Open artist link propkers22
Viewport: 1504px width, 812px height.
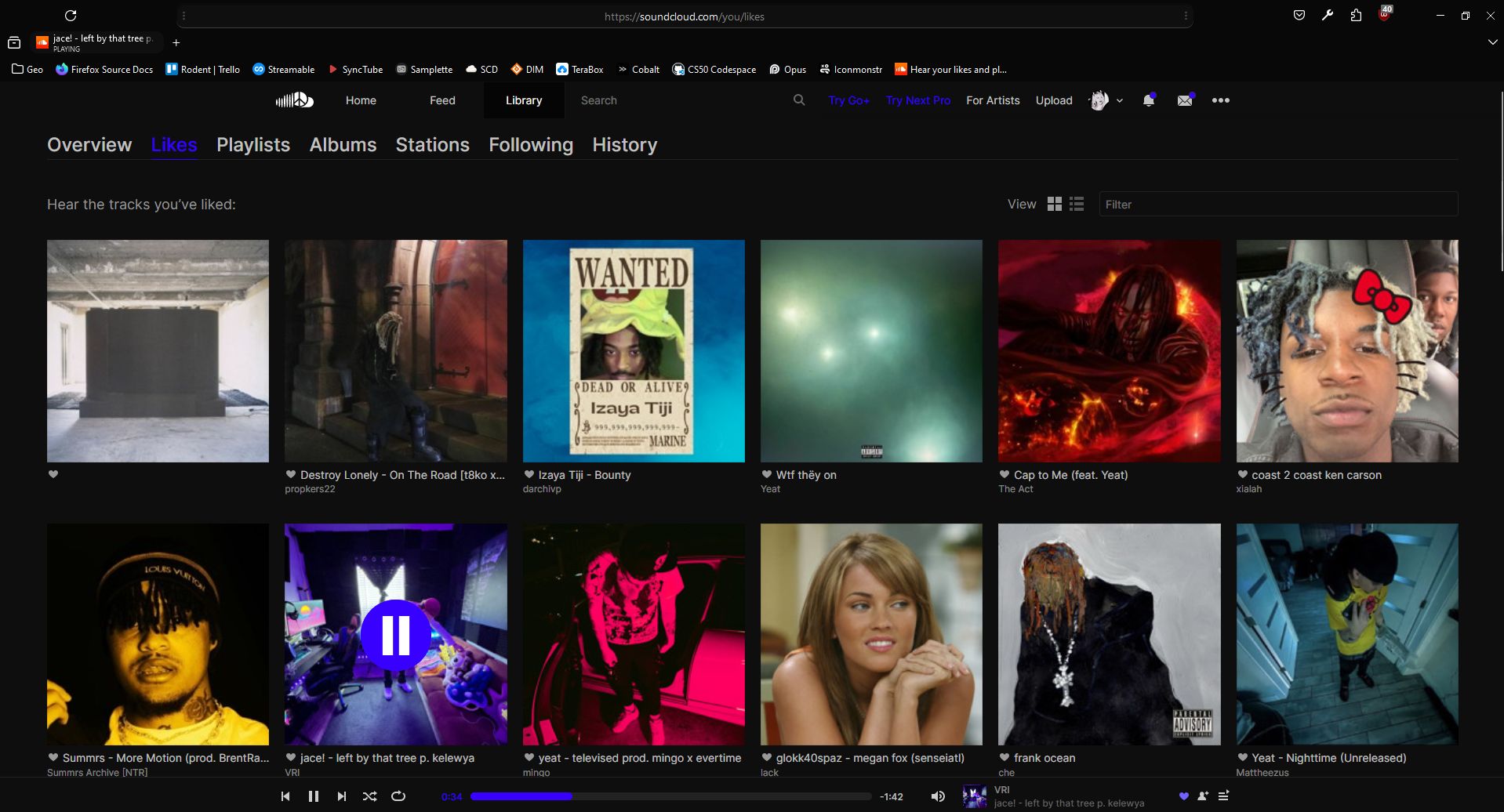point(310,489)
